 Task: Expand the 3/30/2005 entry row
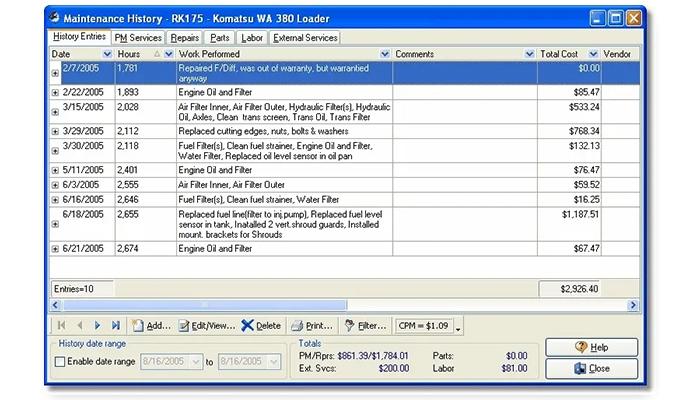pyautogui.click(x=55, y=151)
